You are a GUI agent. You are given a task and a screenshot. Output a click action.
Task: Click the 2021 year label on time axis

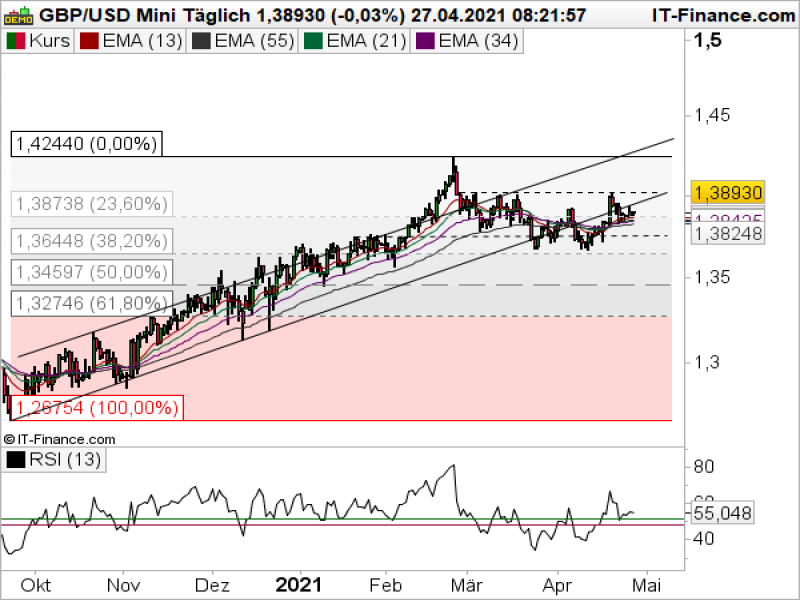tap(299, 585)
